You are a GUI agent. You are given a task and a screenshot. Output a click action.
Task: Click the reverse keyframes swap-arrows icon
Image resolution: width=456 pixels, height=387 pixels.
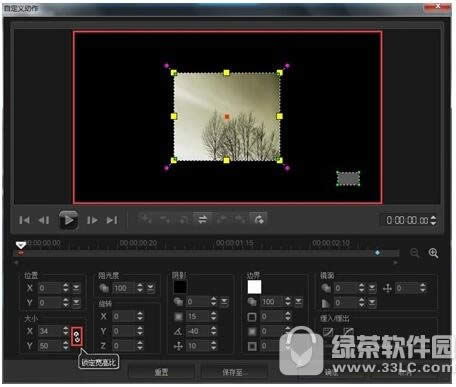coord(202,219)
